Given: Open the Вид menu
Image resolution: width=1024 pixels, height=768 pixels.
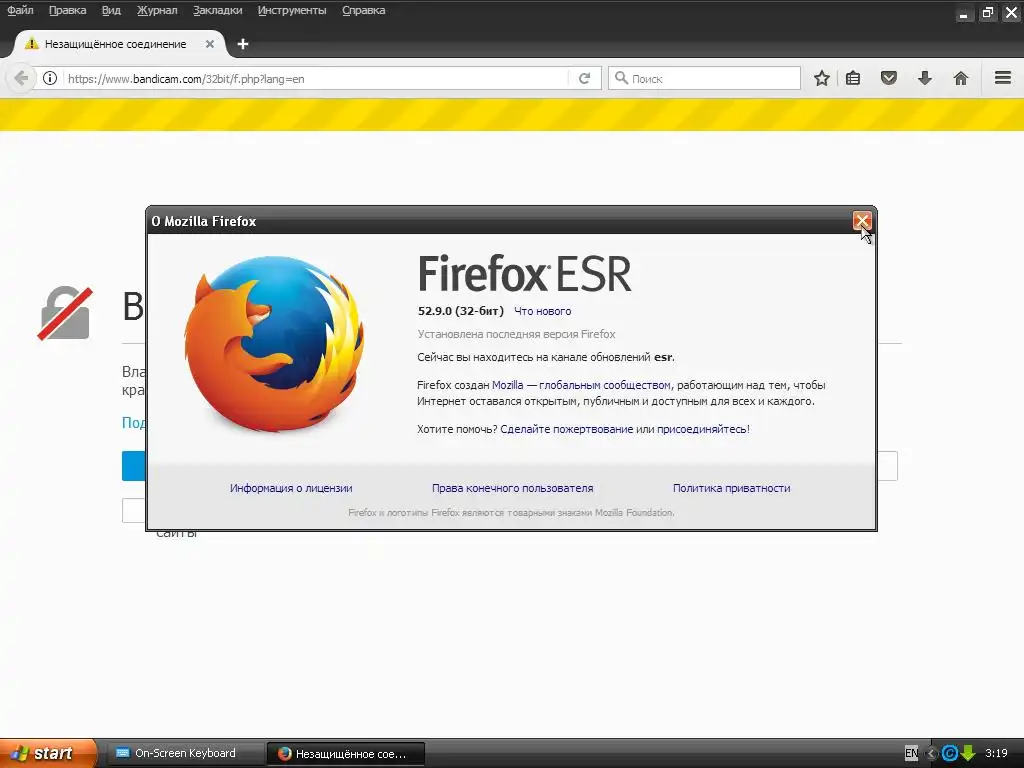Looking at the screenshot, I should click(111, 10).
